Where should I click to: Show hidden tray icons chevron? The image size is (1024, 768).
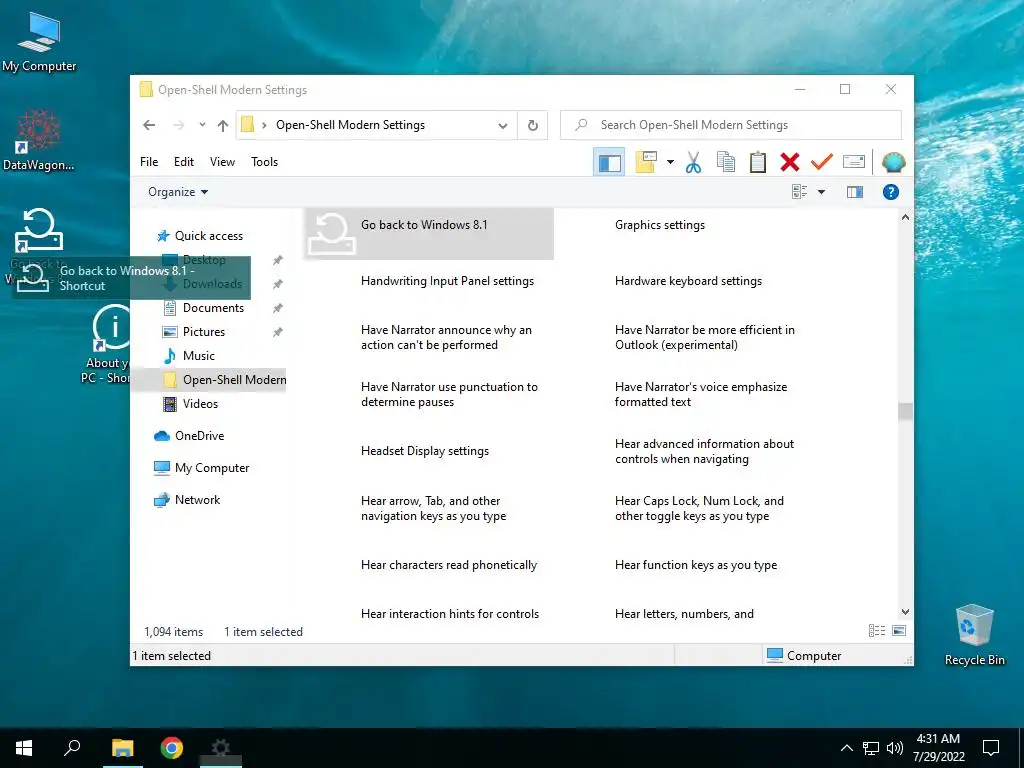[x=846, y=748]
